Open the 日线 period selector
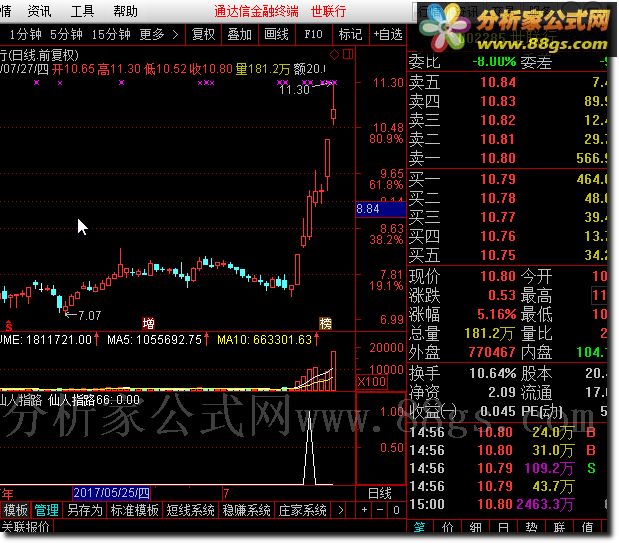 (x=379, y=493)
